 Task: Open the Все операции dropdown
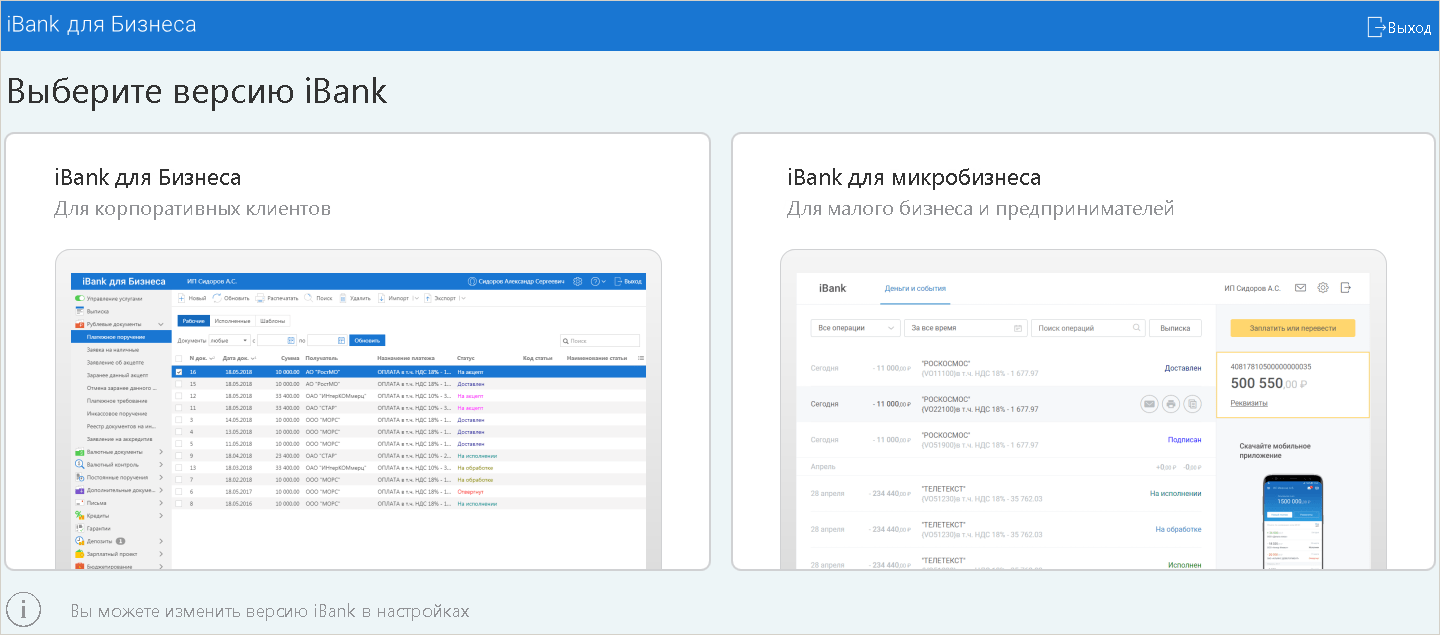tap(856, 328)
